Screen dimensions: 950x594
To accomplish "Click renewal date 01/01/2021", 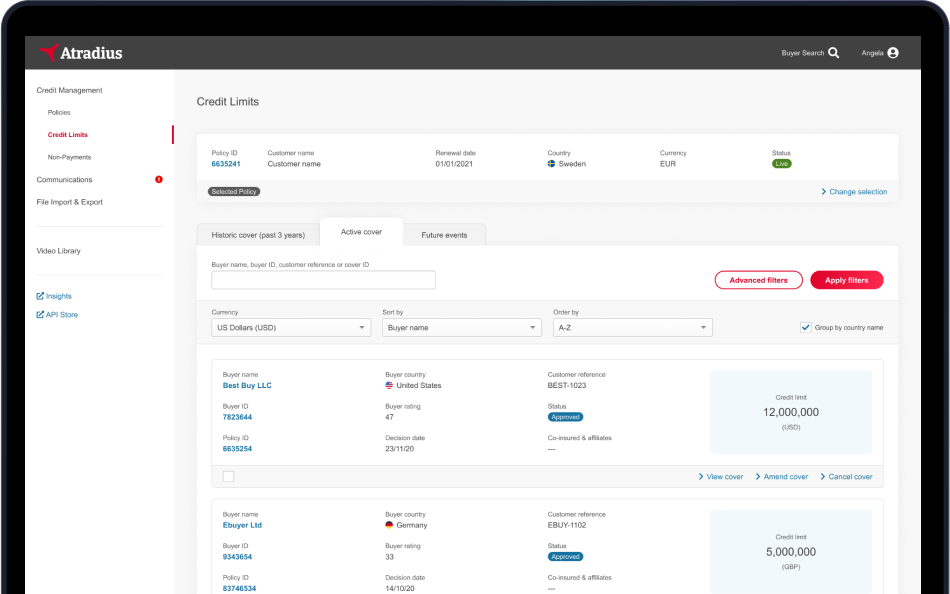I will pyautogui.click(x=454, y=164).
